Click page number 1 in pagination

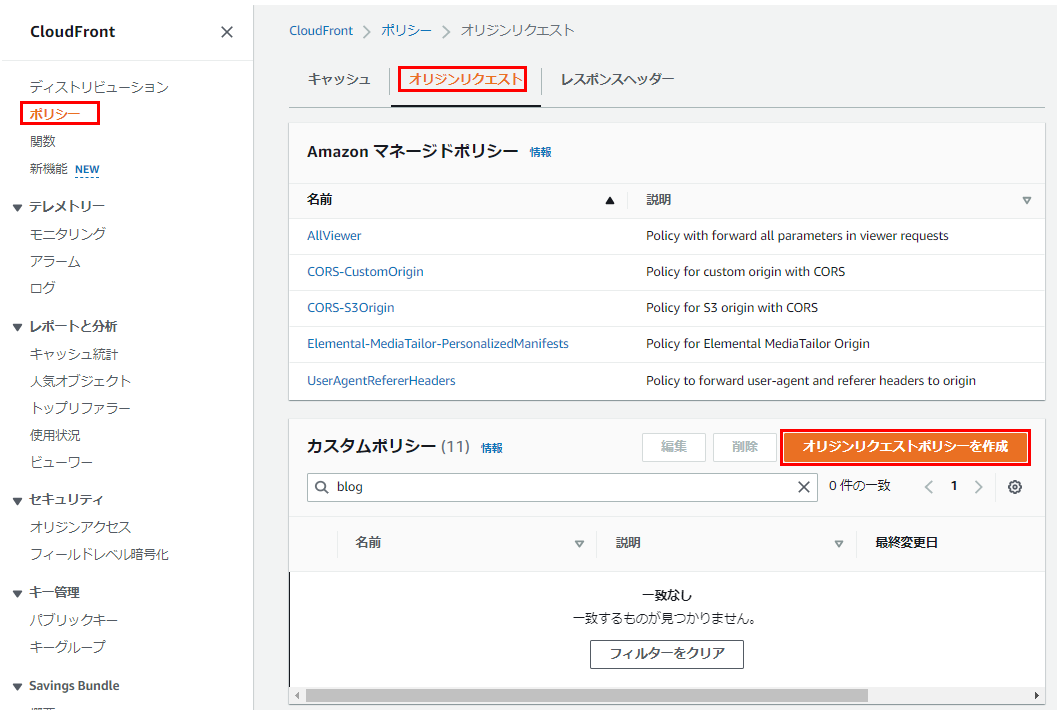click(x=954, y=486)
